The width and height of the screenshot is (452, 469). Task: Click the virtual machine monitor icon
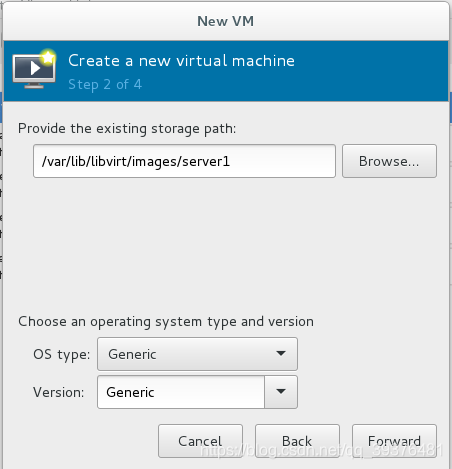[x=34, y=70]
